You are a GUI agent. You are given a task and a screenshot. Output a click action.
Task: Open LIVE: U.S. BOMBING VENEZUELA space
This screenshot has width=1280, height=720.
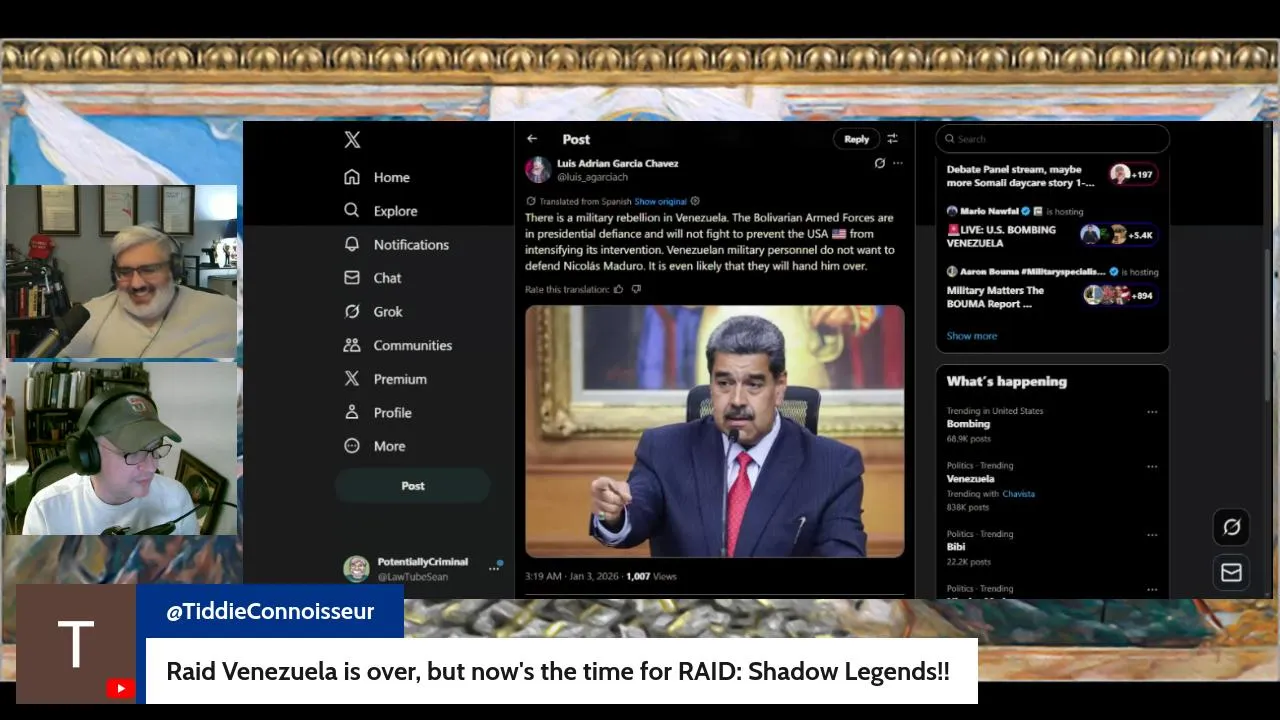(x=1001, y=236)
